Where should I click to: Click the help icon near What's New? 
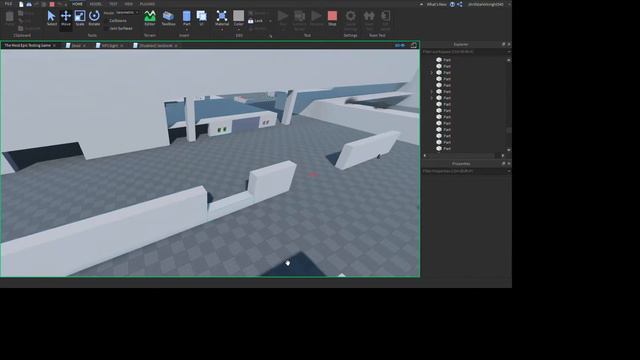(452, 4)
